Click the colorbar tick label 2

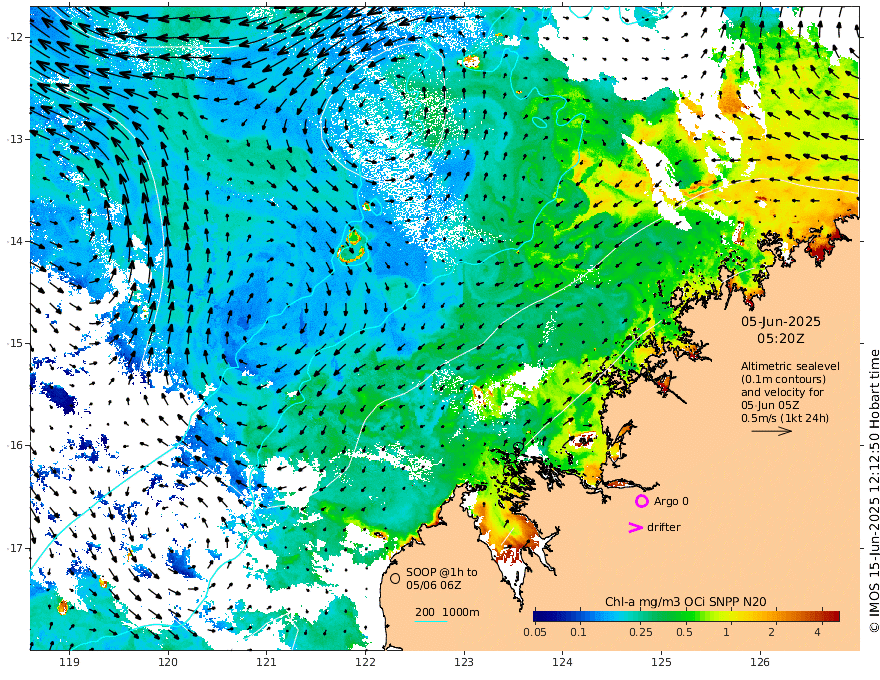click(x=772, y=632)
